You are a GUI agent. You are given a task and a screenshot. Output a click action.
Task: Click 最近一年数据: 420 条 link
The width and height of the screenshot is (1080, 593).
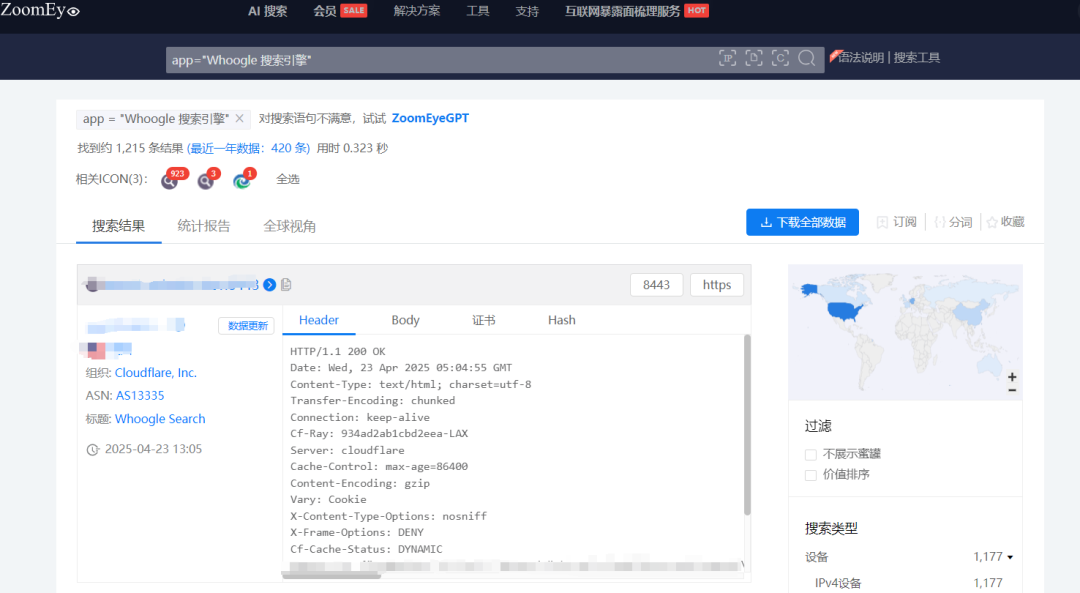(x=248, y=148)
